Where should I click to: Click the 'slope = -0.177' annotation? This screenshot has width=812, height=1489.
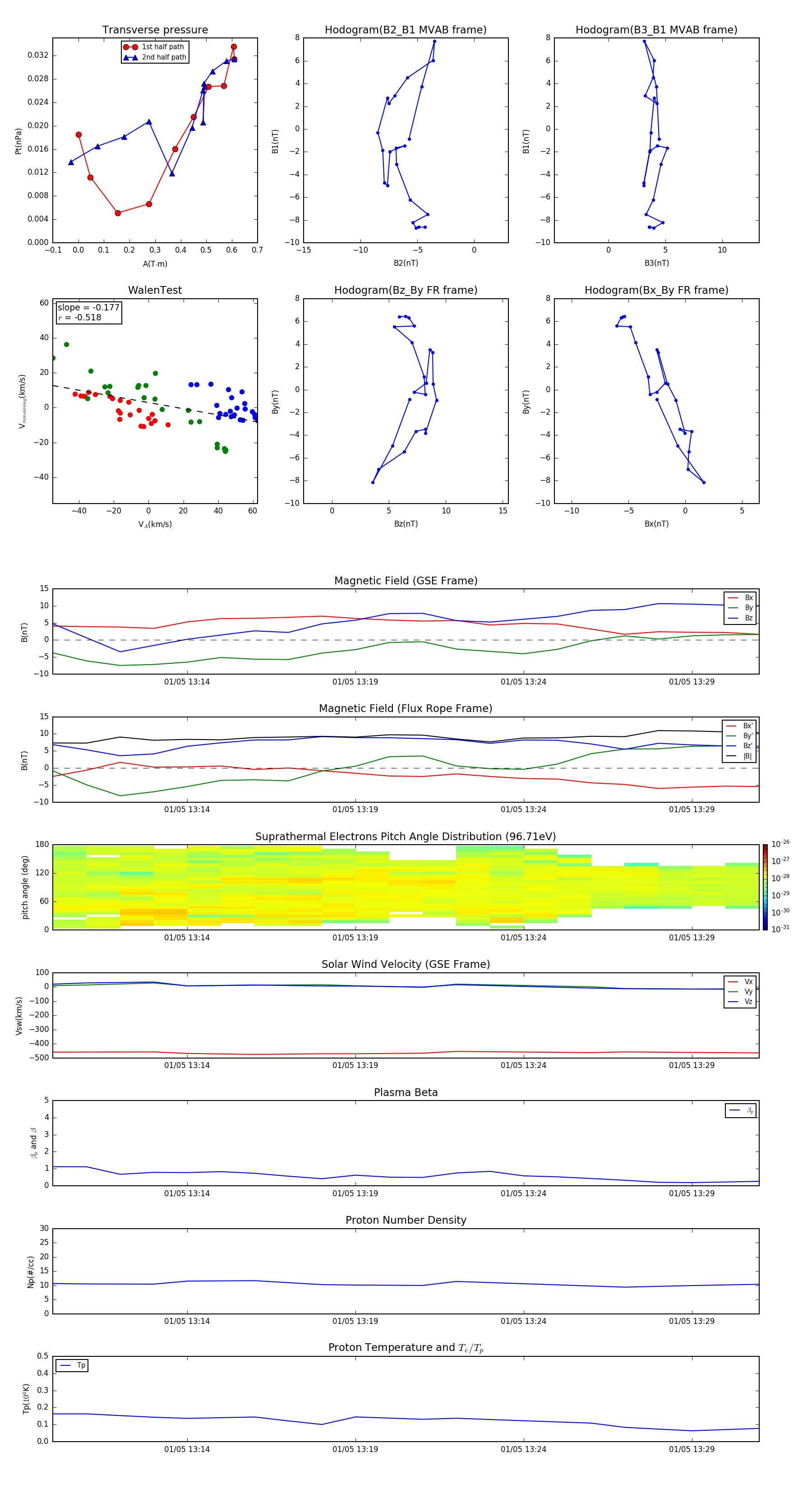click(88, 308)
